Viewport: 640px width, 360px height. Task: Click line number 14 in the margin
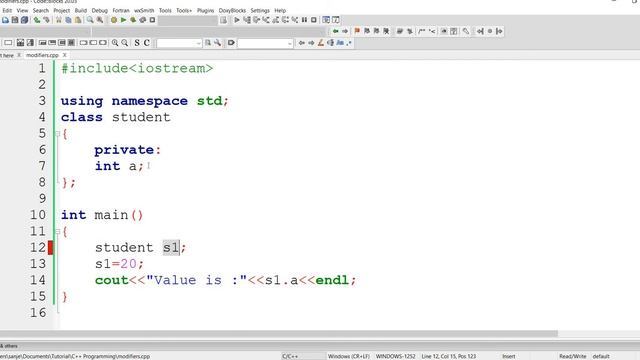38,280
